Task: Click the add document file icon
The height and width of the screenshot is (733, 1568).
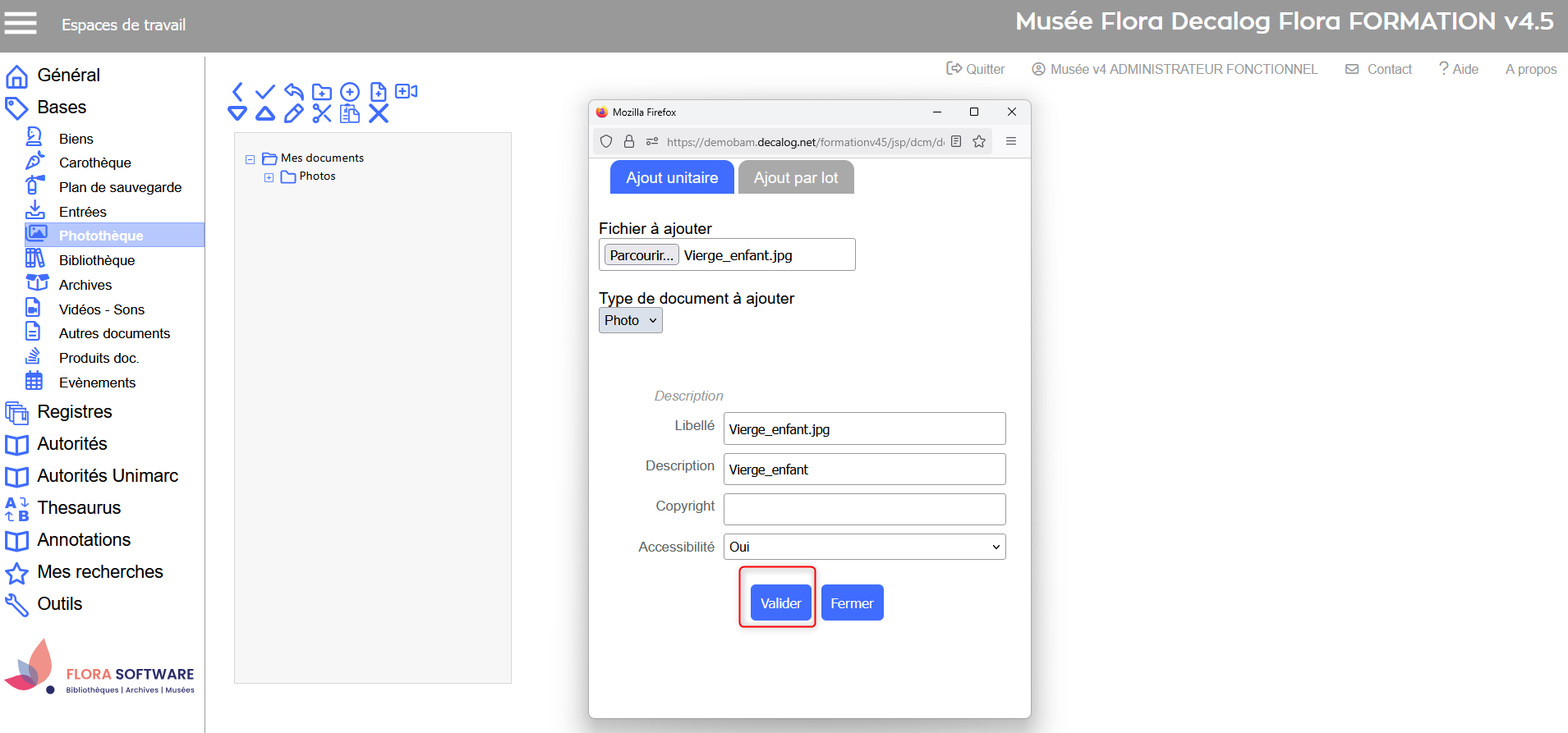Action: pos(378,92)
